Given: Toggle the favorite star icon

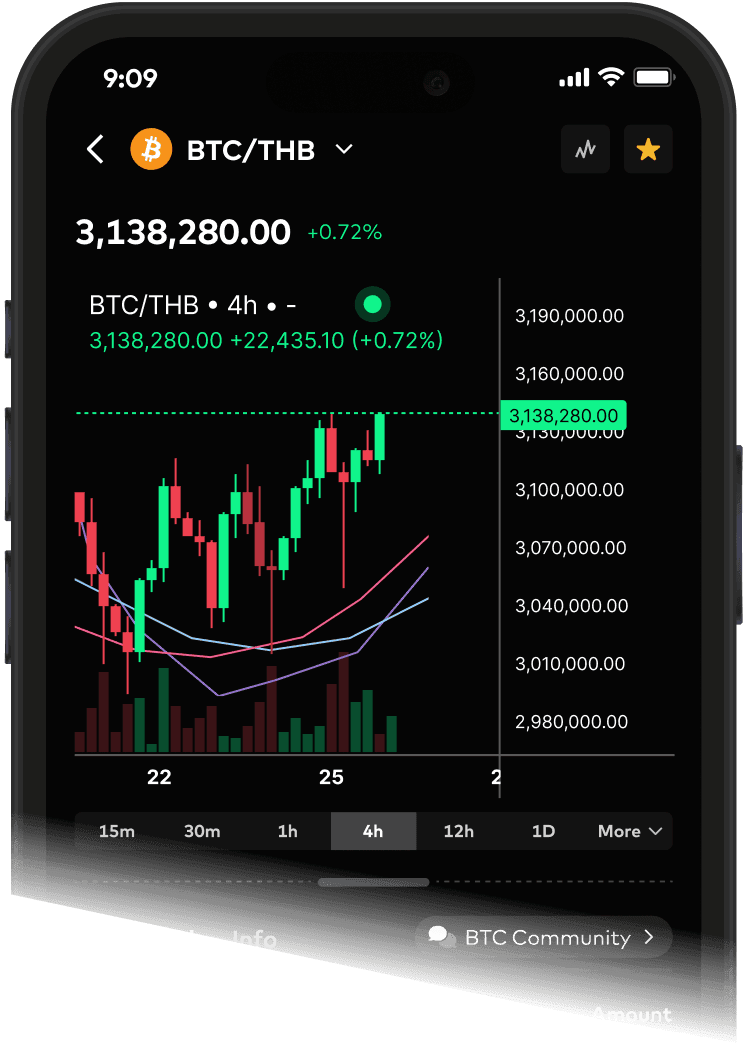Looking at the screenshot, I should tap(648, 149).
